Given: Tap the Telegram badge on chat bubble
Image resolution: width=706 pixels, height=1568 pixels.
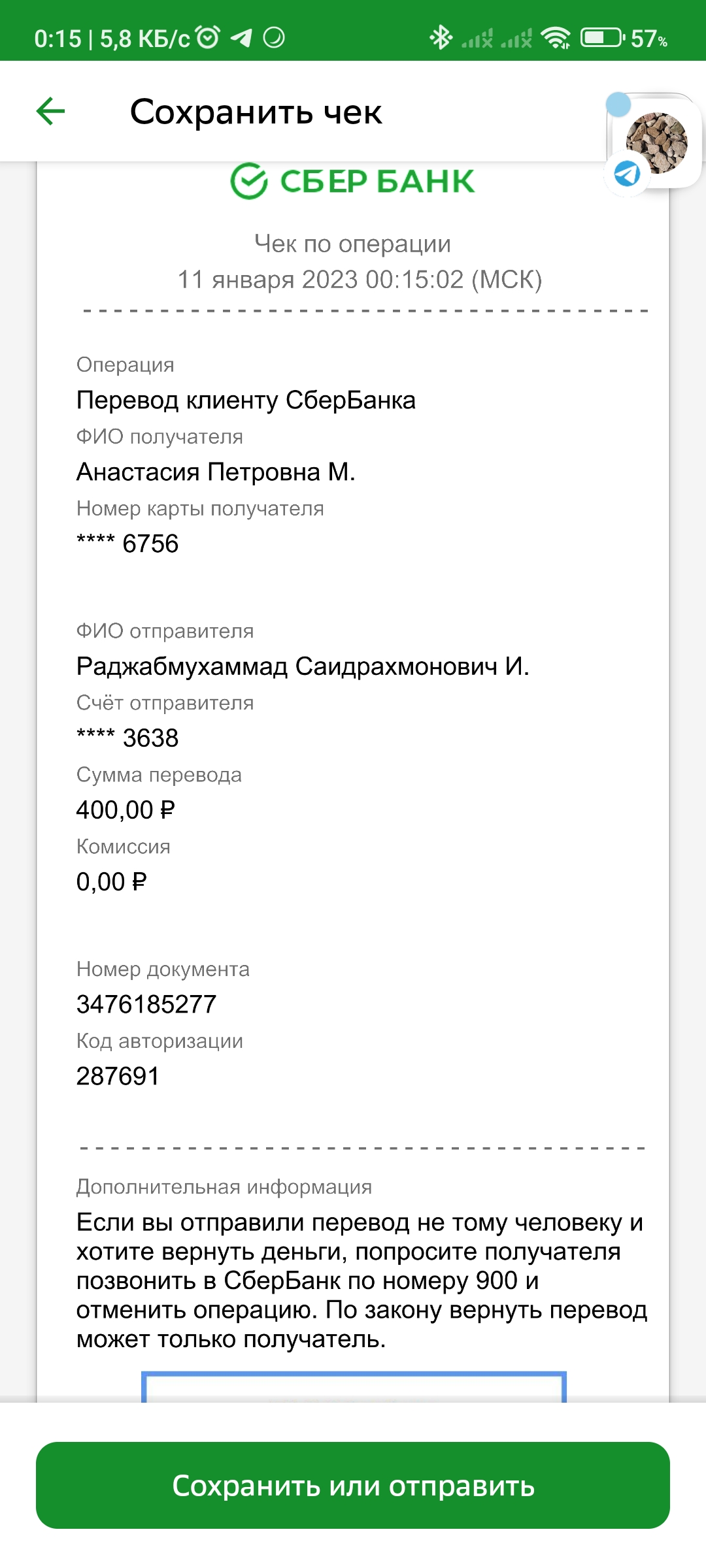Looking at the screenshot, I should (627, 174).
